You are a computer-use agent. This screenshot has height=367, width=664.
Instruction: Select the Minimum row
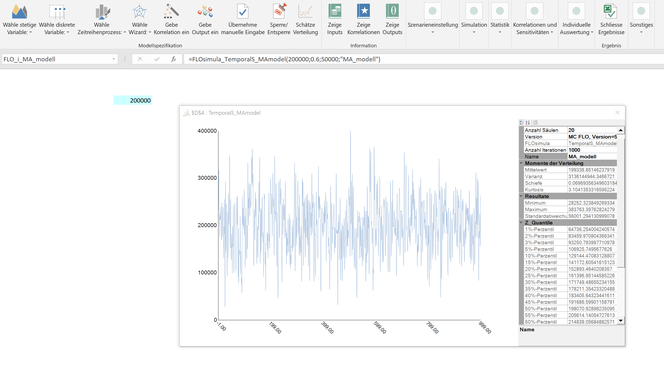(x=570, y=203)
